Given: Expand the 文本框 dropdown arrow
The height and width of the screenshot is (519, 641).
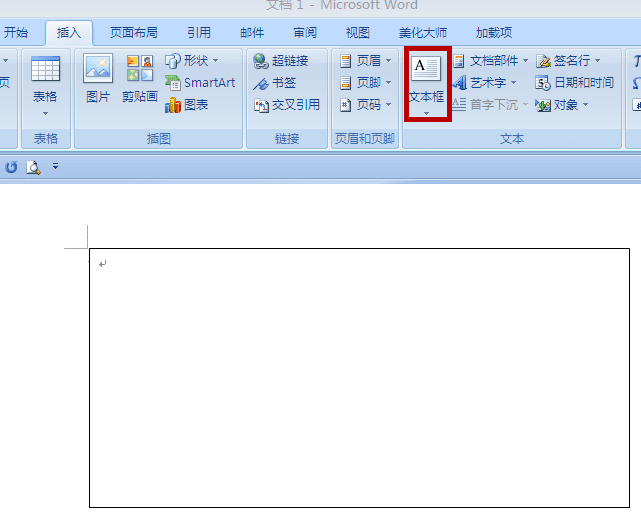Looking at the screenshot, I should coord(426,113).
